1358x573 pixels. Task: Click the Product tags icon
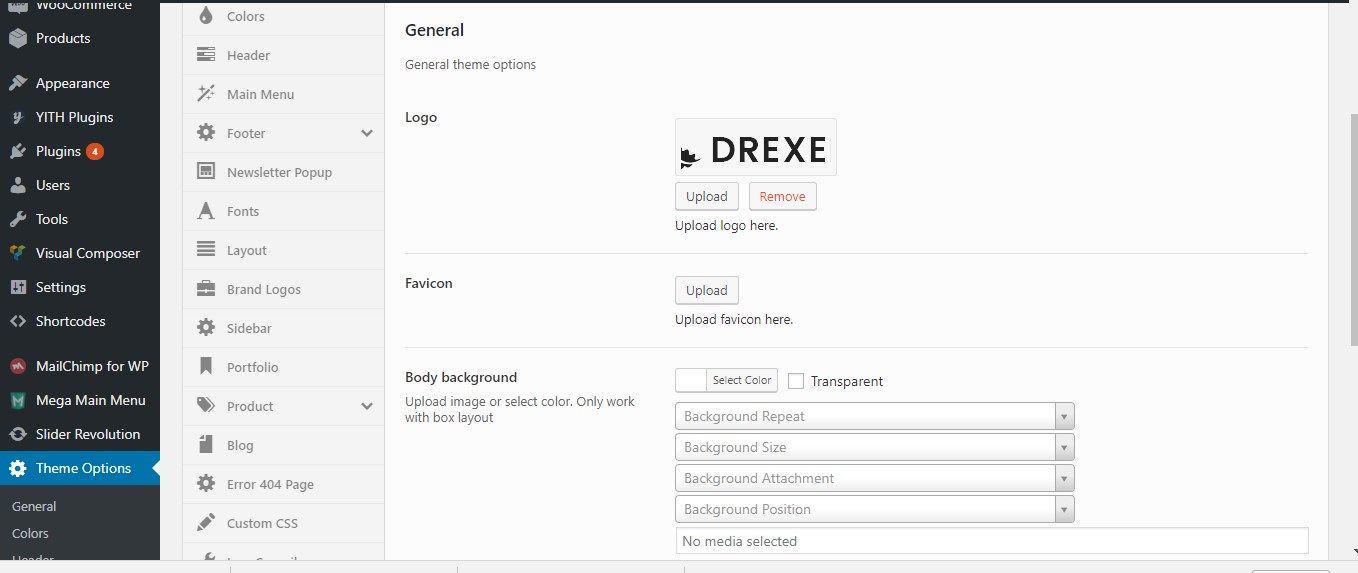(206, 406)
